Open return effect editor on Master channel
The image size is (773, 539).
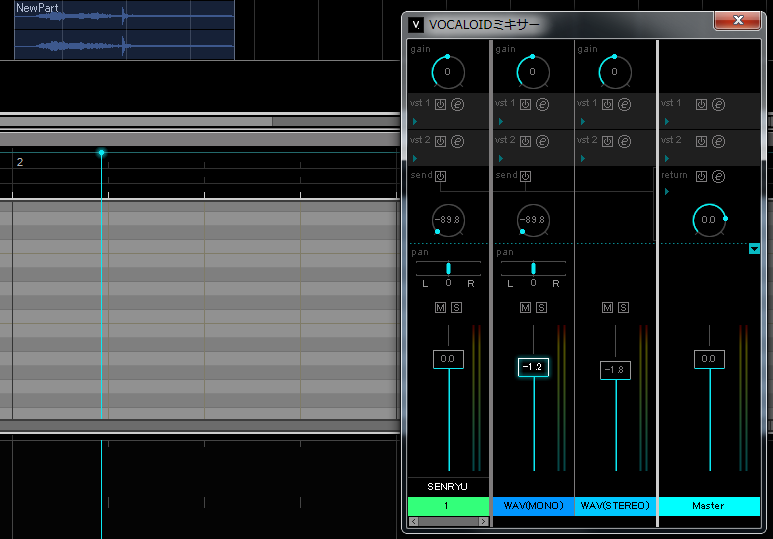tap(718, 177)
